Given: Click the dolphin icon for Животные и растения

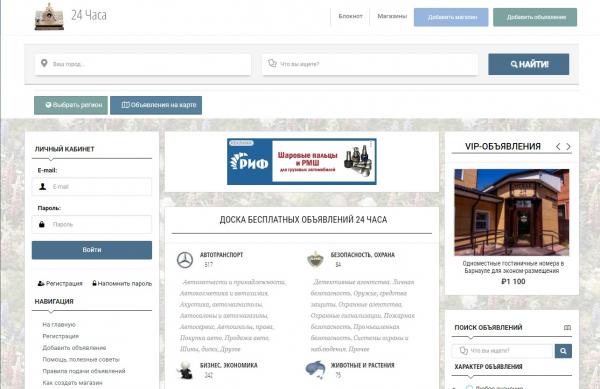Looking at the screenshot, I should click(315, 369).
